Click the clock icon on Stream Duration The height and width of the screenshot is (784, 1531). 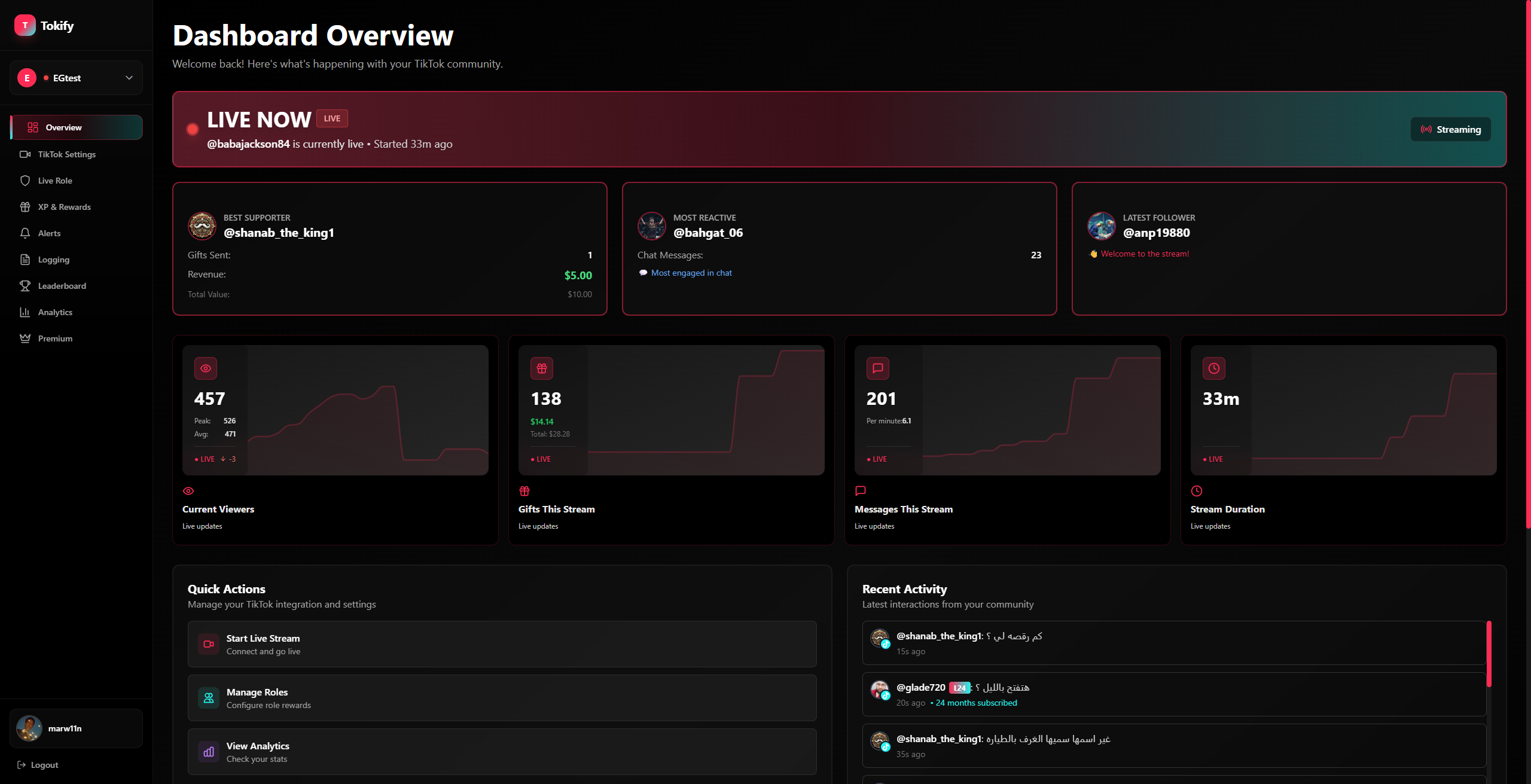[x=1213, y=368]
